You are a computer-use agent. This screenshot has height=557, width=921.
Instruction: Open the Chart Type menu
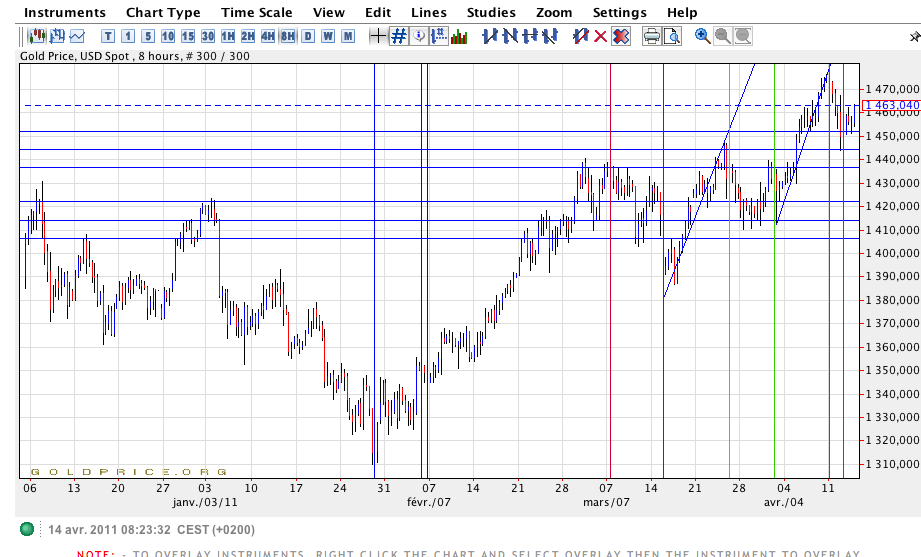click(x=163, y=12)
